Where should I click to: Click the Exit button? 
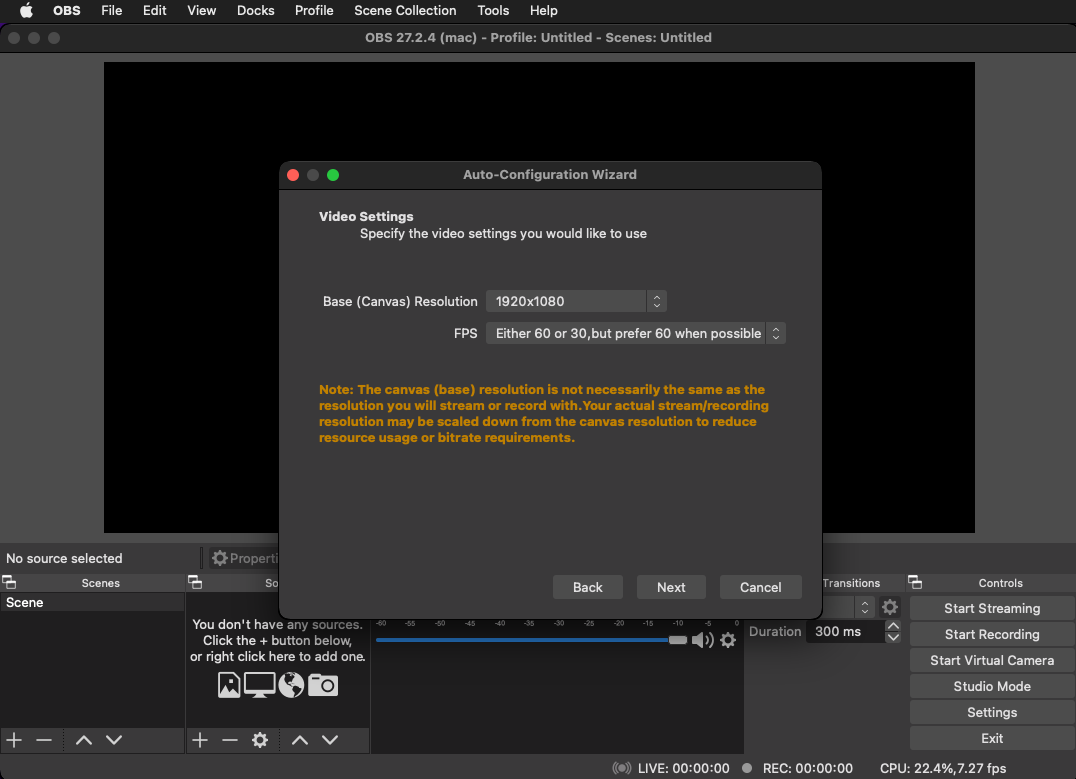(992, 739)
